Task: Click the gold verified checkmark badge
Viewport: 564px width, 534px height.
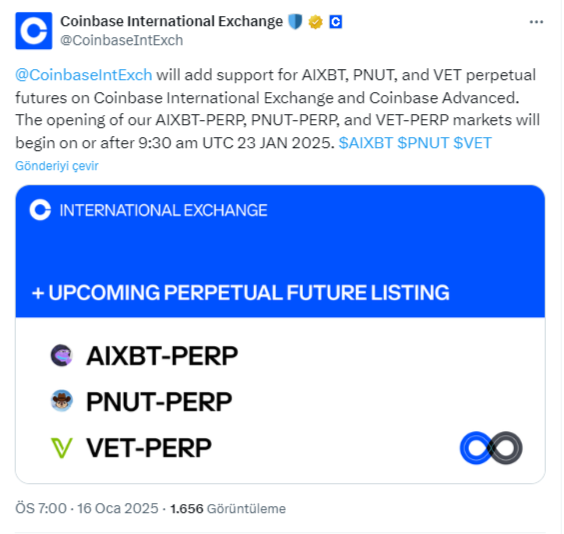Action: click(x=315, y=22)
